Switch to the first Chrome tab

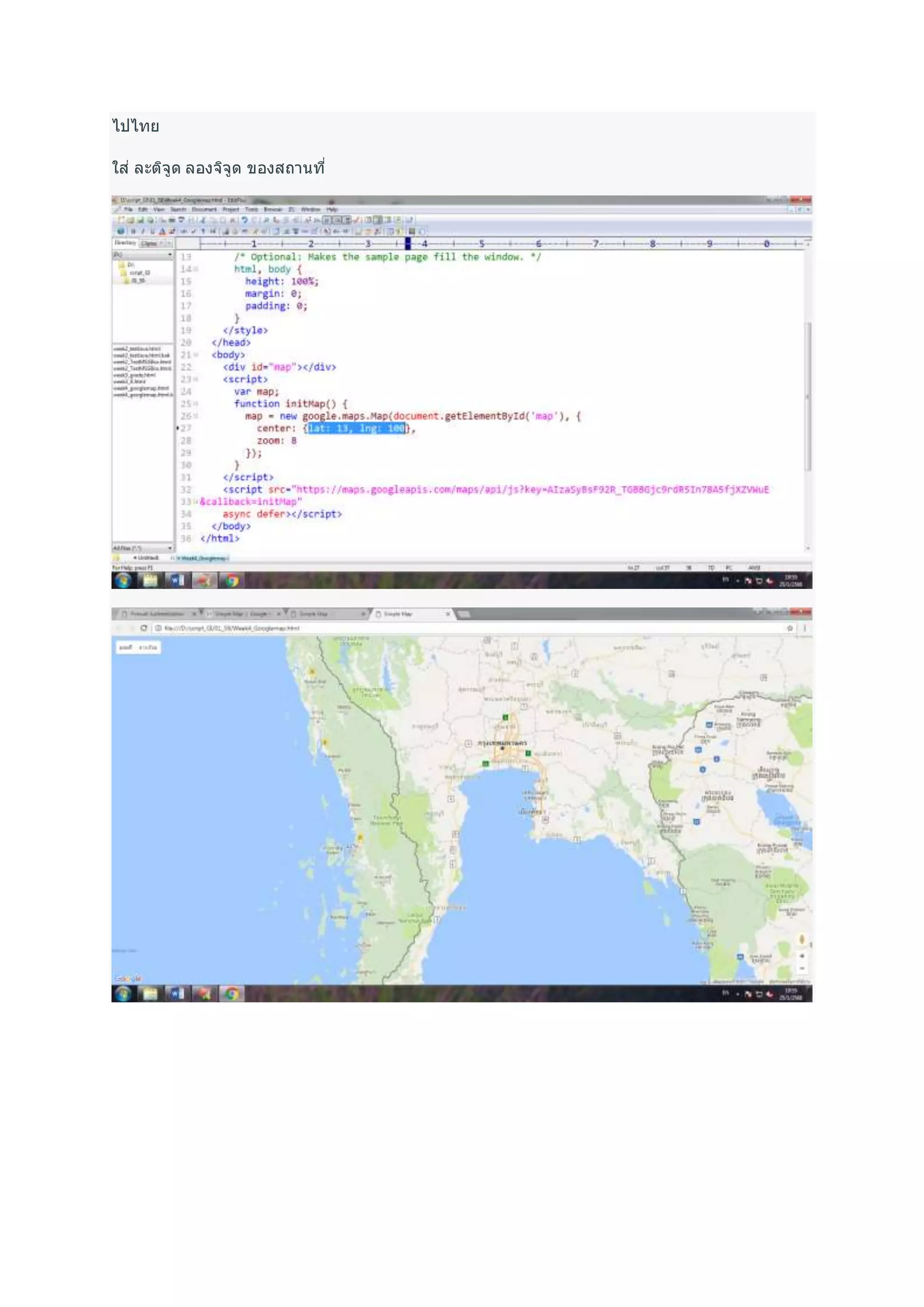(x=157, y=614)
